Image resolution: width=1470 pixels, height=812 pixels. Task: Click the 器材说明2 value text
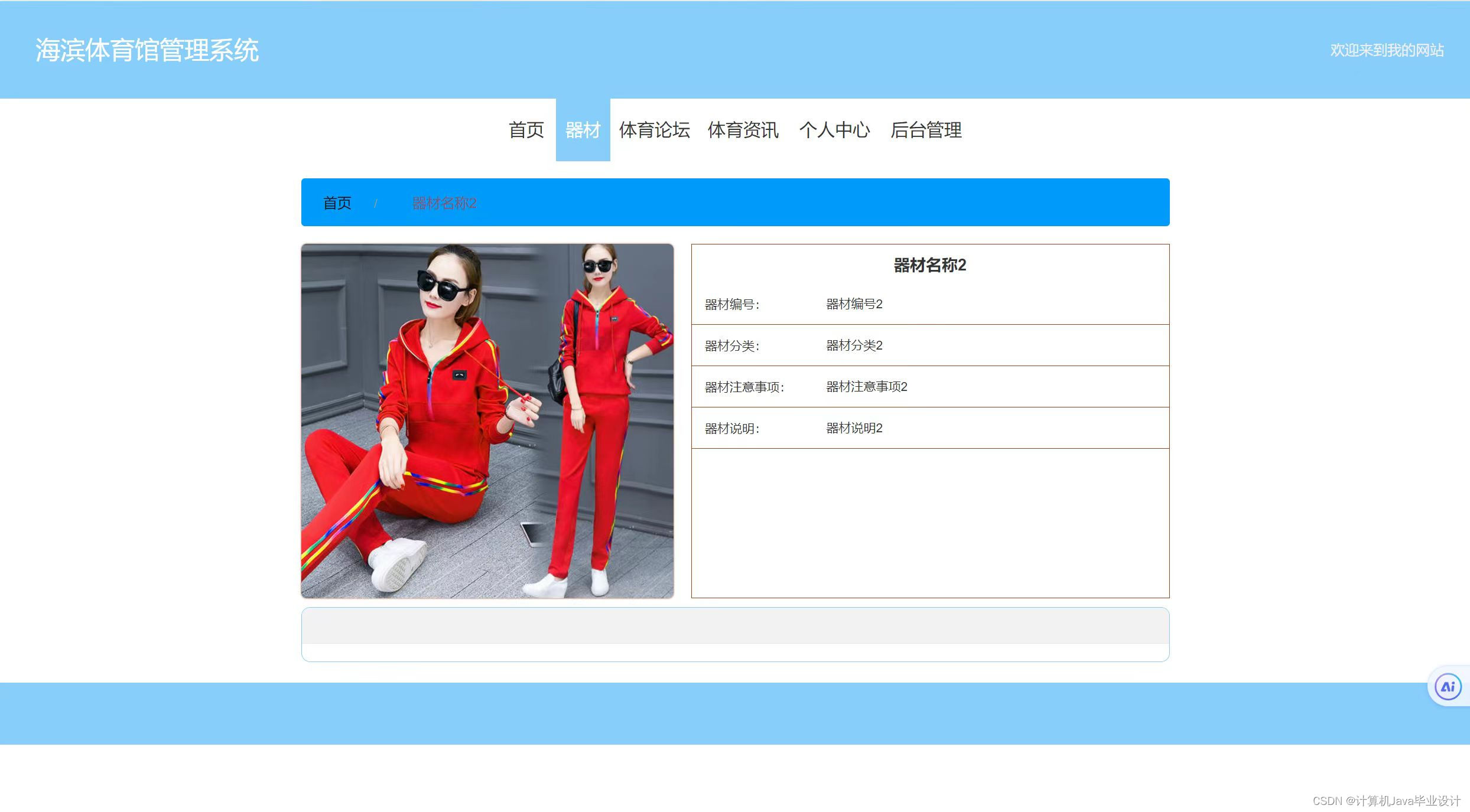[x=854, y=428]
